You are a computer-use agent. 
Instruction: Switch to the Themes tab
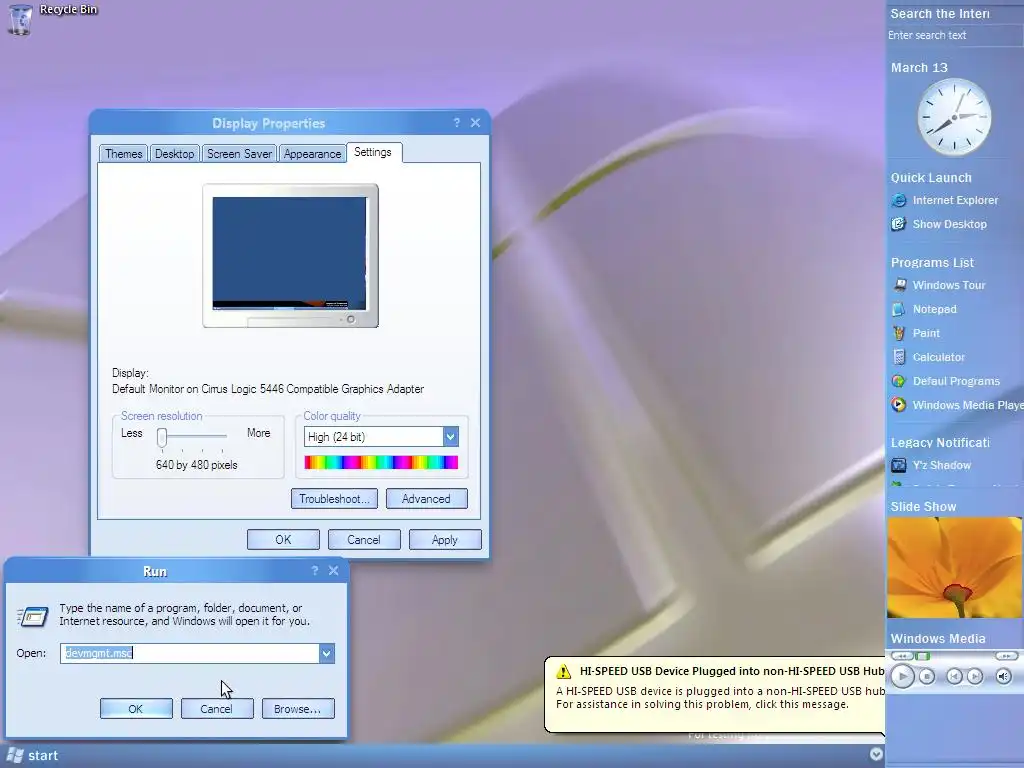point(123,153)
